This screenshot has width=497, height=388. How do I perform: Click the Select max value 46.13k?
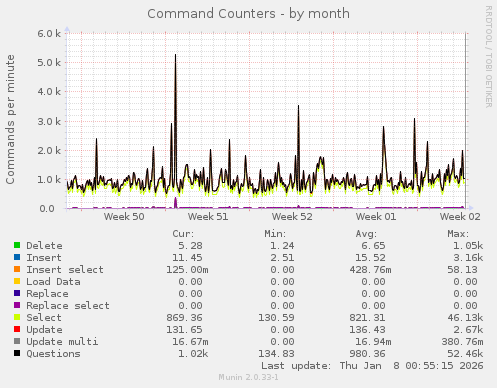(x=465, y=318)
